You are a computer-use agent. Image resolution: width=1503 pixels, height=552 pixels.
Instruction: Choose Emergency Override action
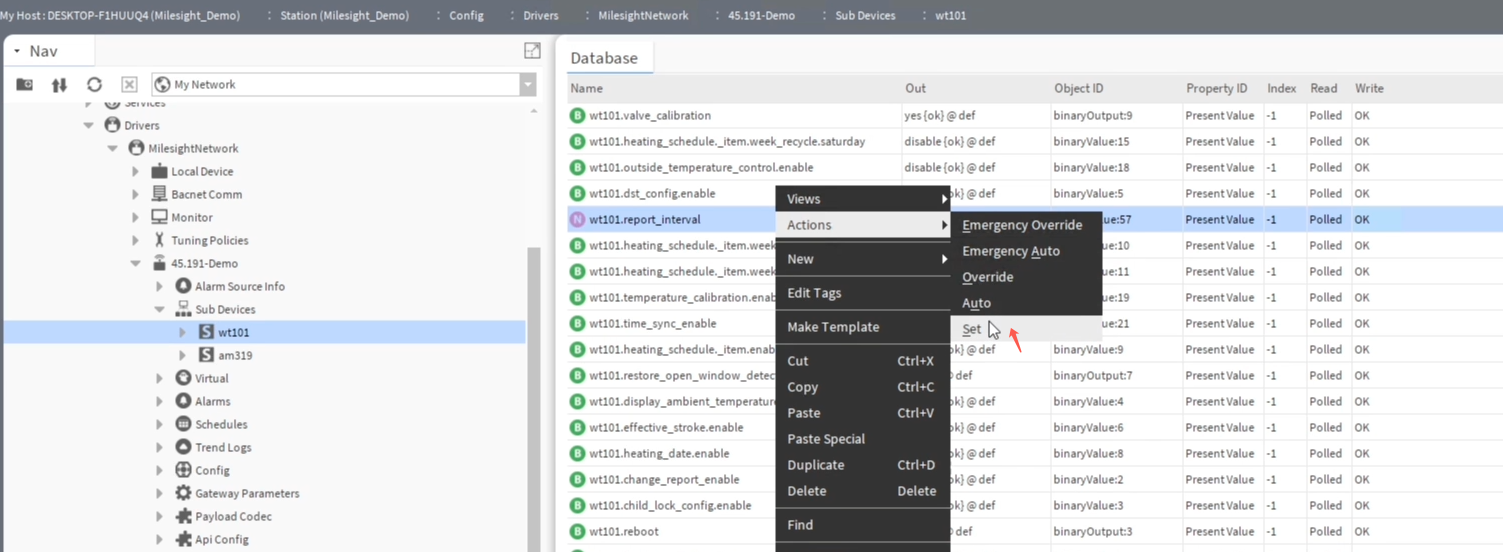point(1025,225)
